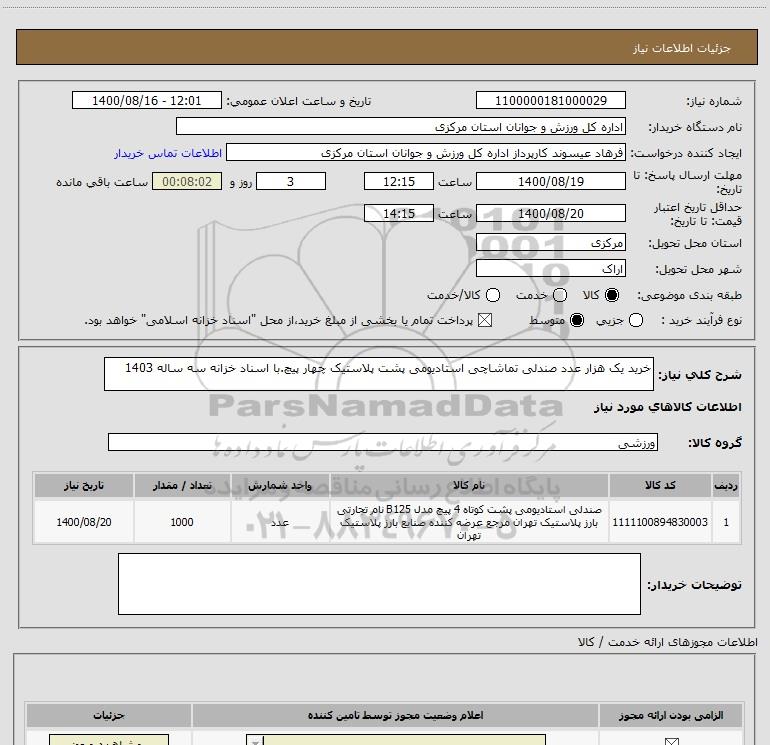770x745 pixels.
Task: Click the unit cell عدد
Action: (x=279, y=522)
